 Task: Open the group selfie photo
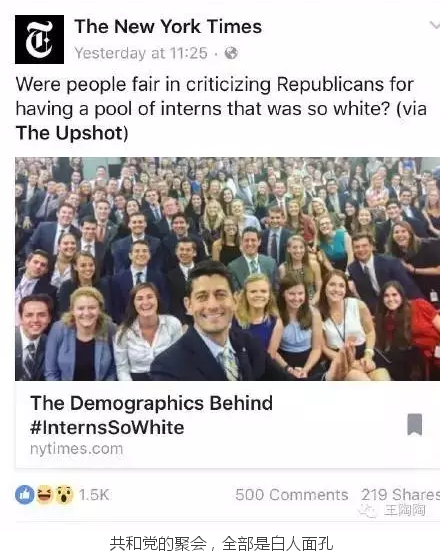(x=227, y=269)
